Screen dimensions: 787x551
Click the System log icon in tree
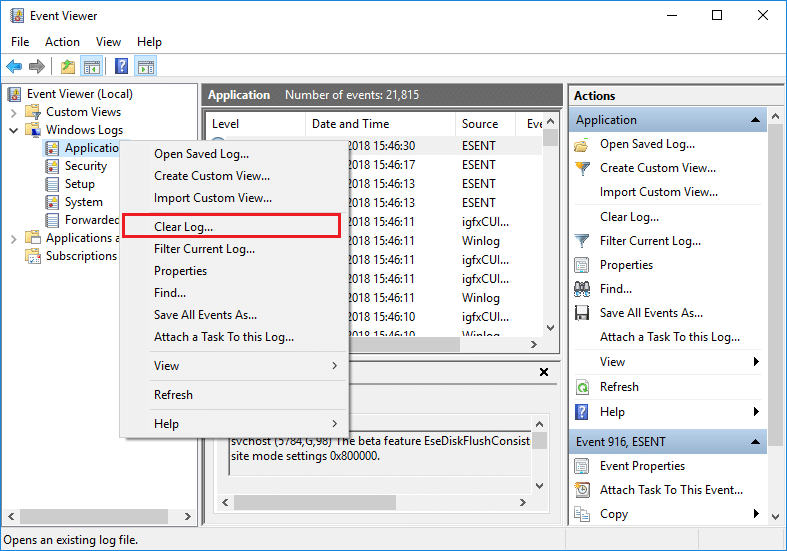(52, 202)
